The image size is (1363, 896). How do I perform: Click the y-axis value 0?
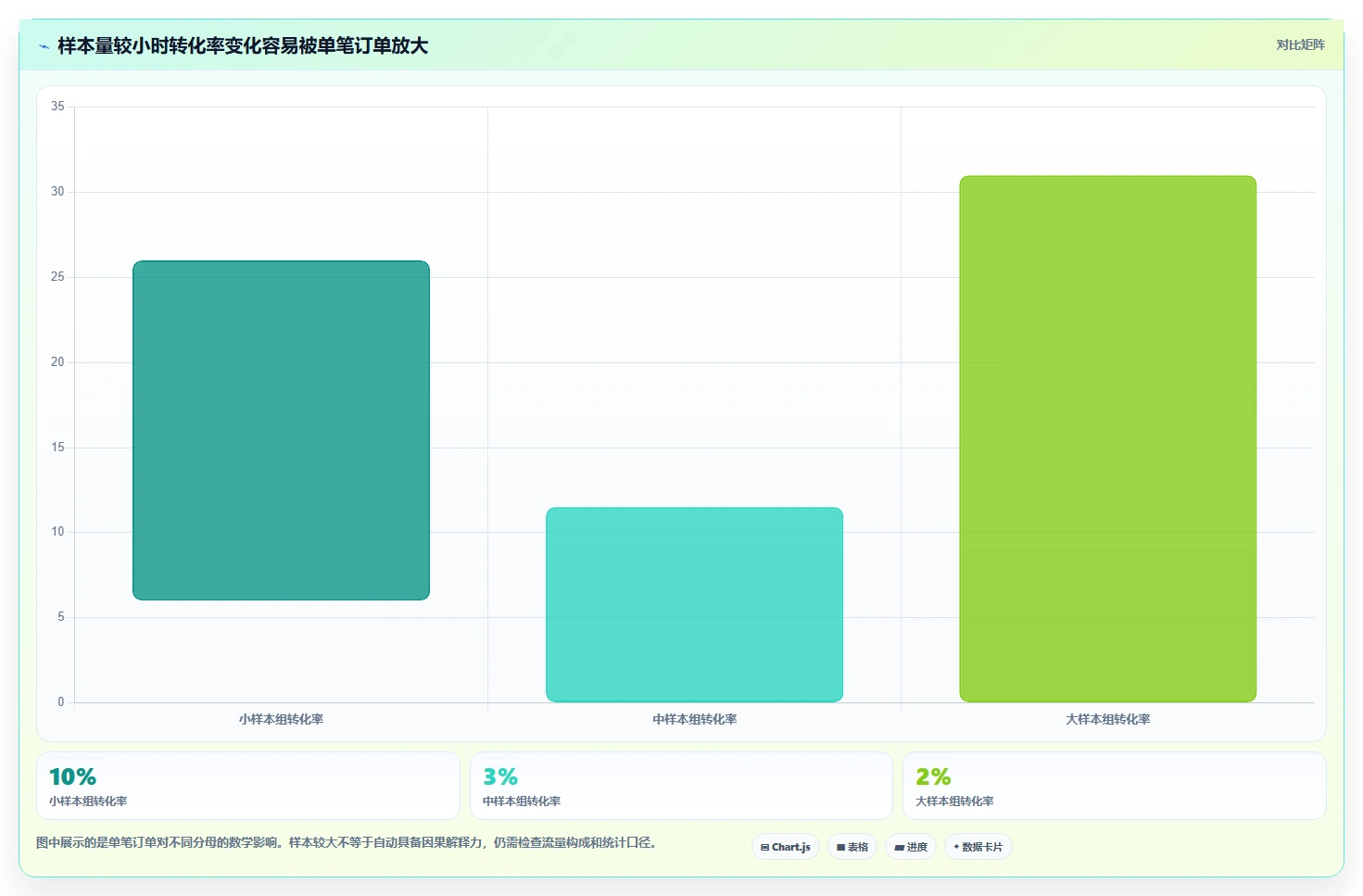click(61, 702)
